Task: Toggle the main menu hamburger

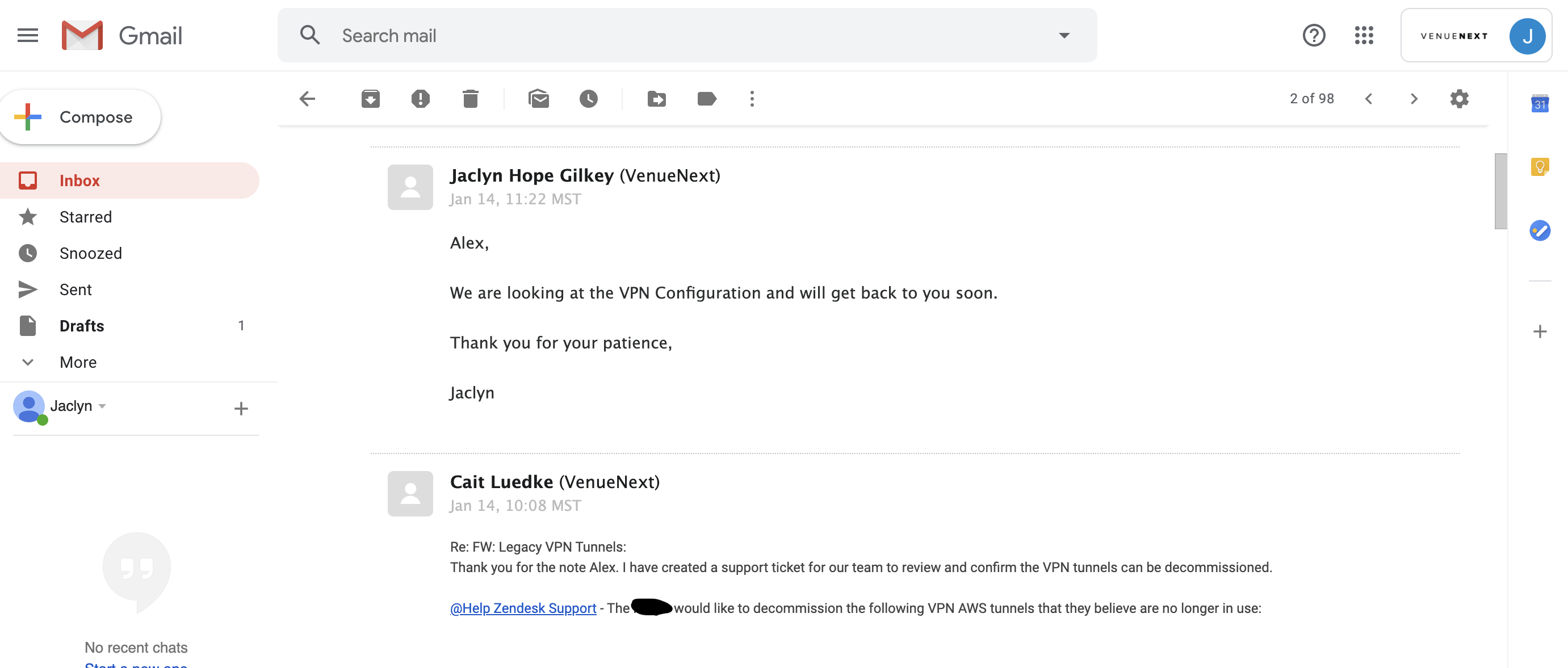Action: (27, 35)
